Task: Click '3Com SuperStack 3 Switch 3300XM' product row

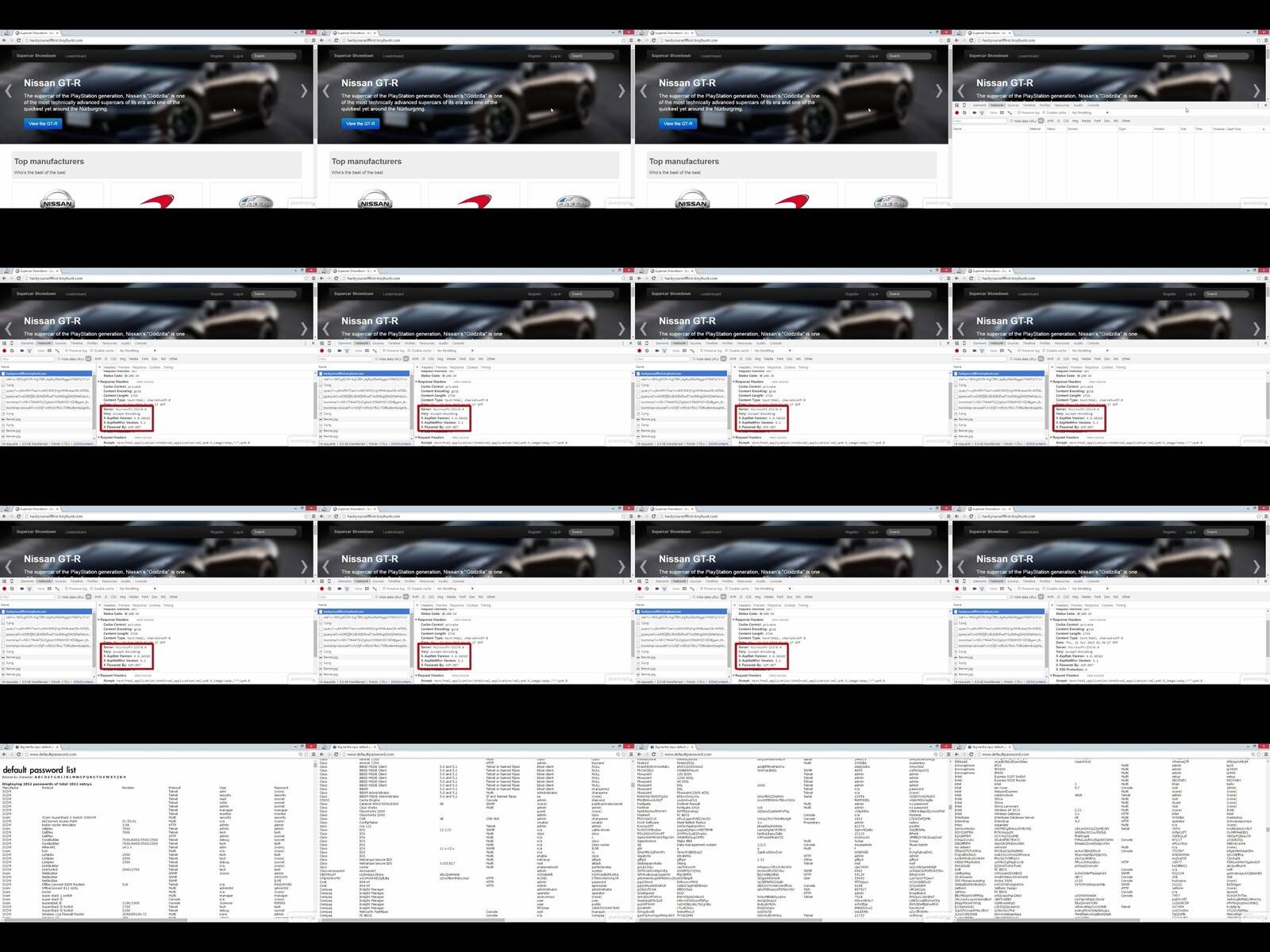Action: [x=69, y=817]
